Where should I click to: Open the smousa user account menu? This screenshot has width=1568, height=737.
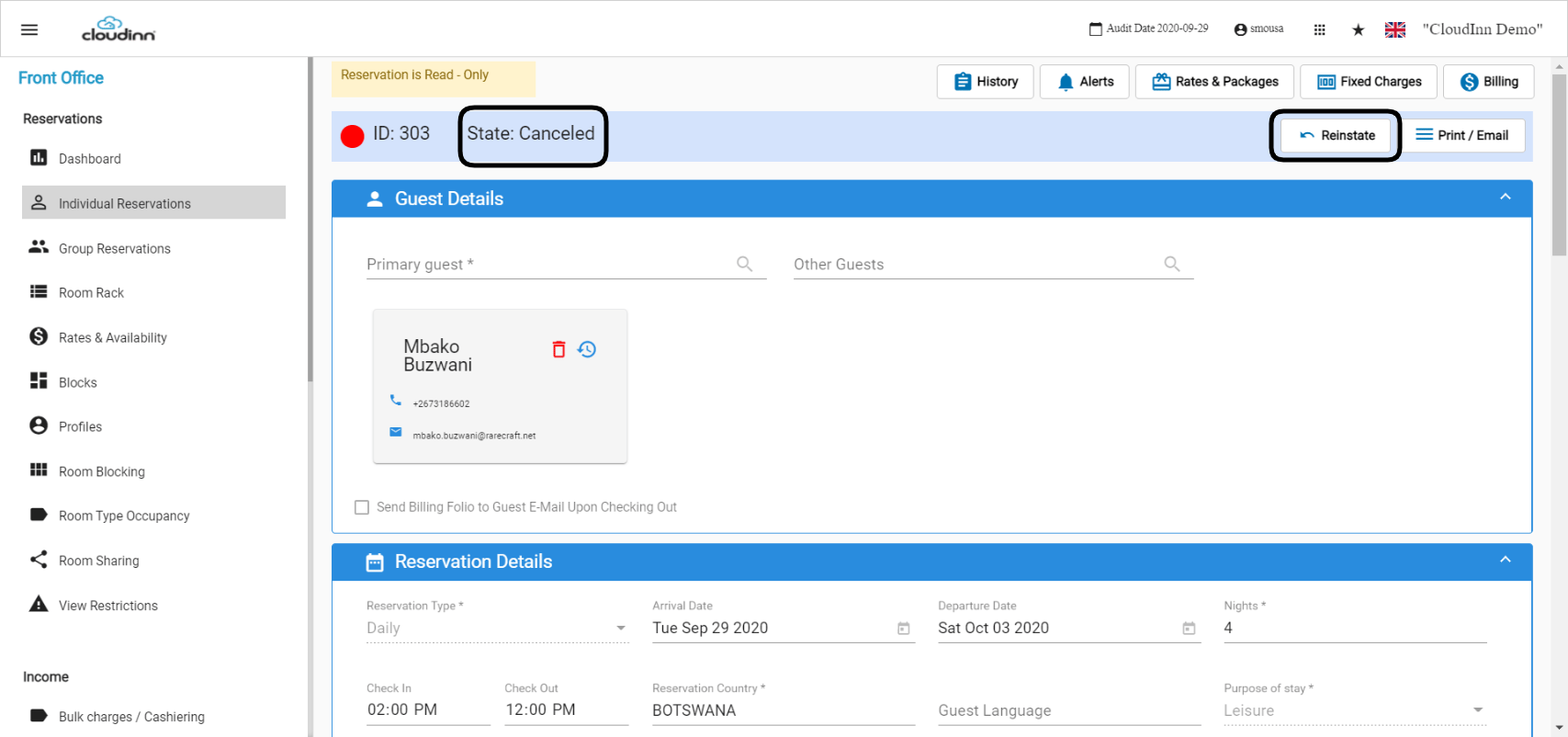(x=1258, y=29)
